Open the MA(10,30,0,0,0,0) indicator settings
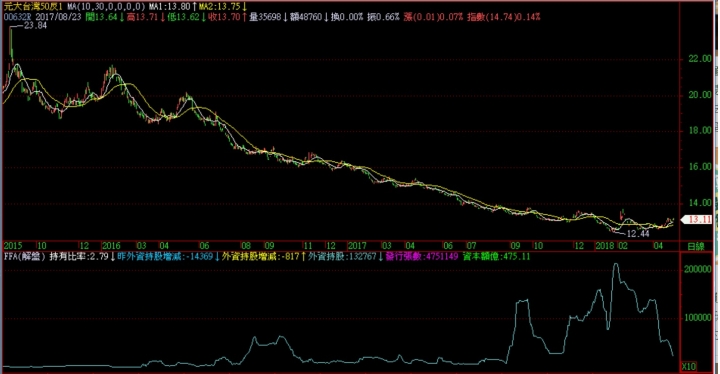 [x=107, y=7]
